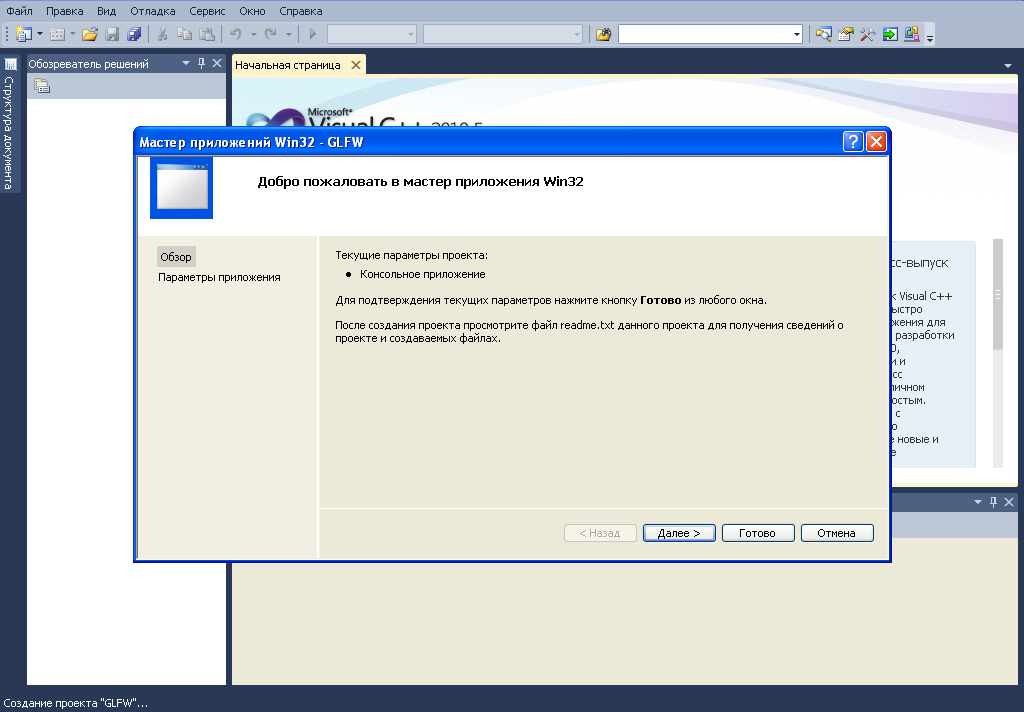
Task: Click the Undo arrow icon
Action: tap(236, 34)
